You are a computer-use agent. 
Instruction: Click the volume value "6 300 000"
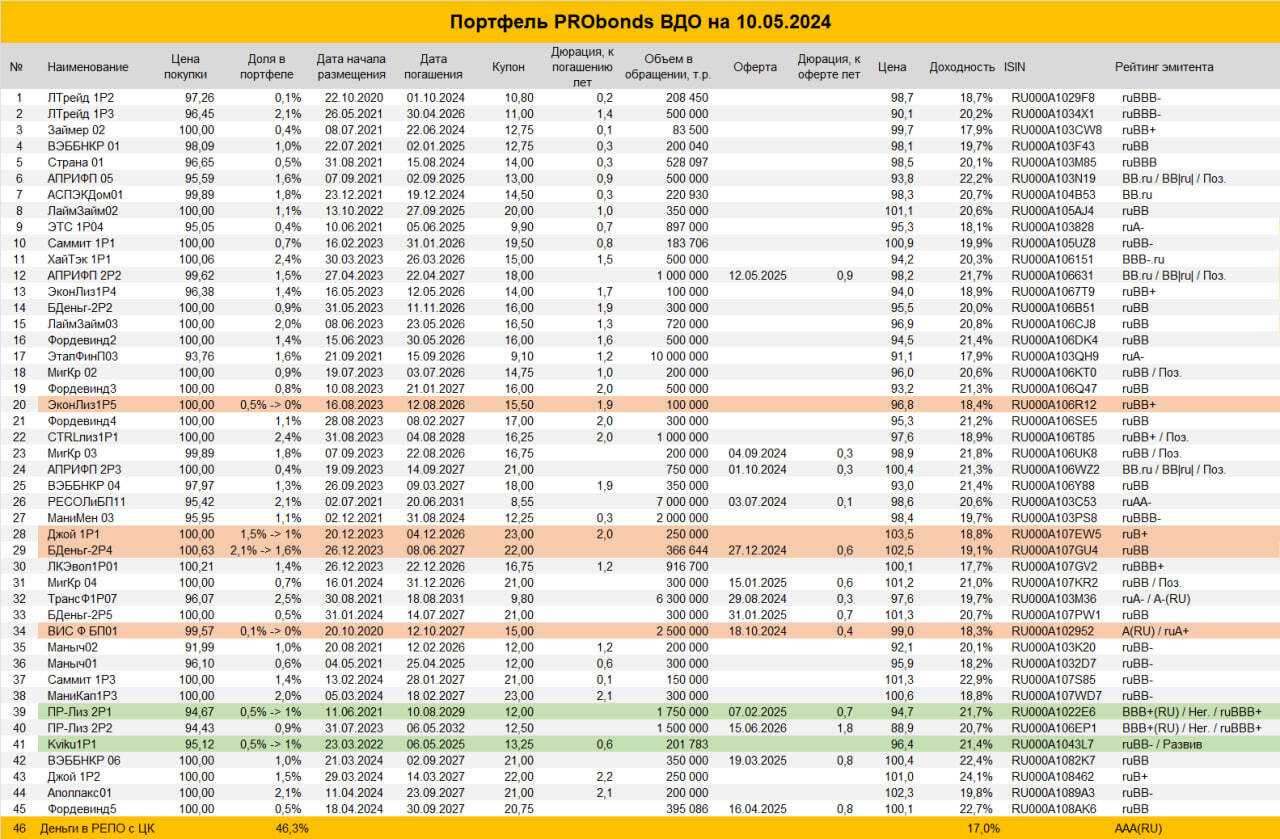(682, 598)
